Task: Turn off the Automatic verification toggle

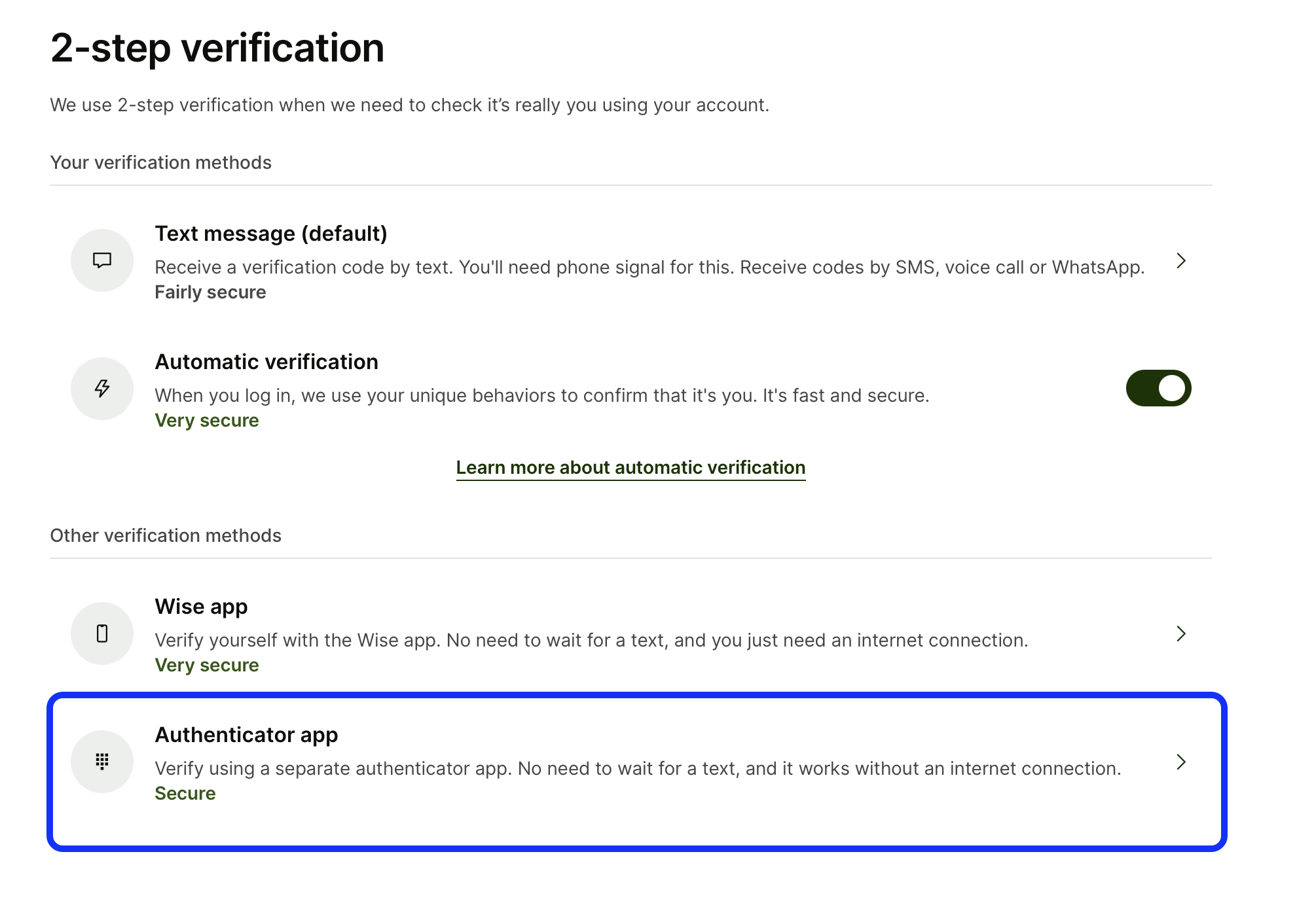Action: pyautogui.click(x=1158, y=388)
